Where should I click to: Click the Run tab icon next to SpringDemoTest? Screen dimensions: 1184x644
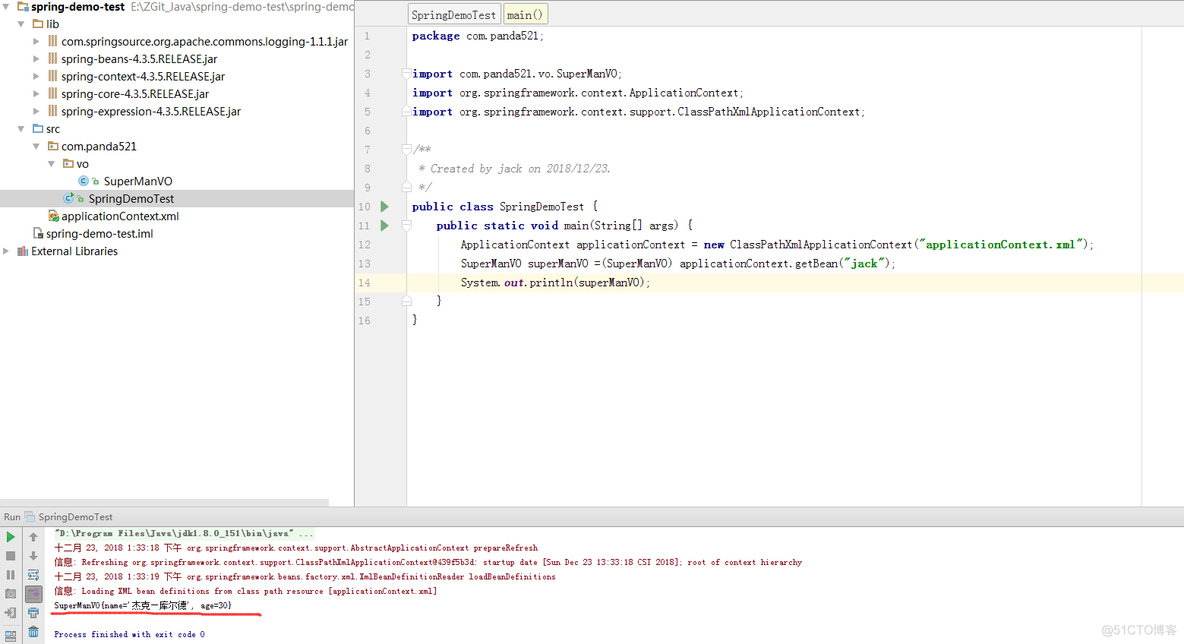point(29,516)
